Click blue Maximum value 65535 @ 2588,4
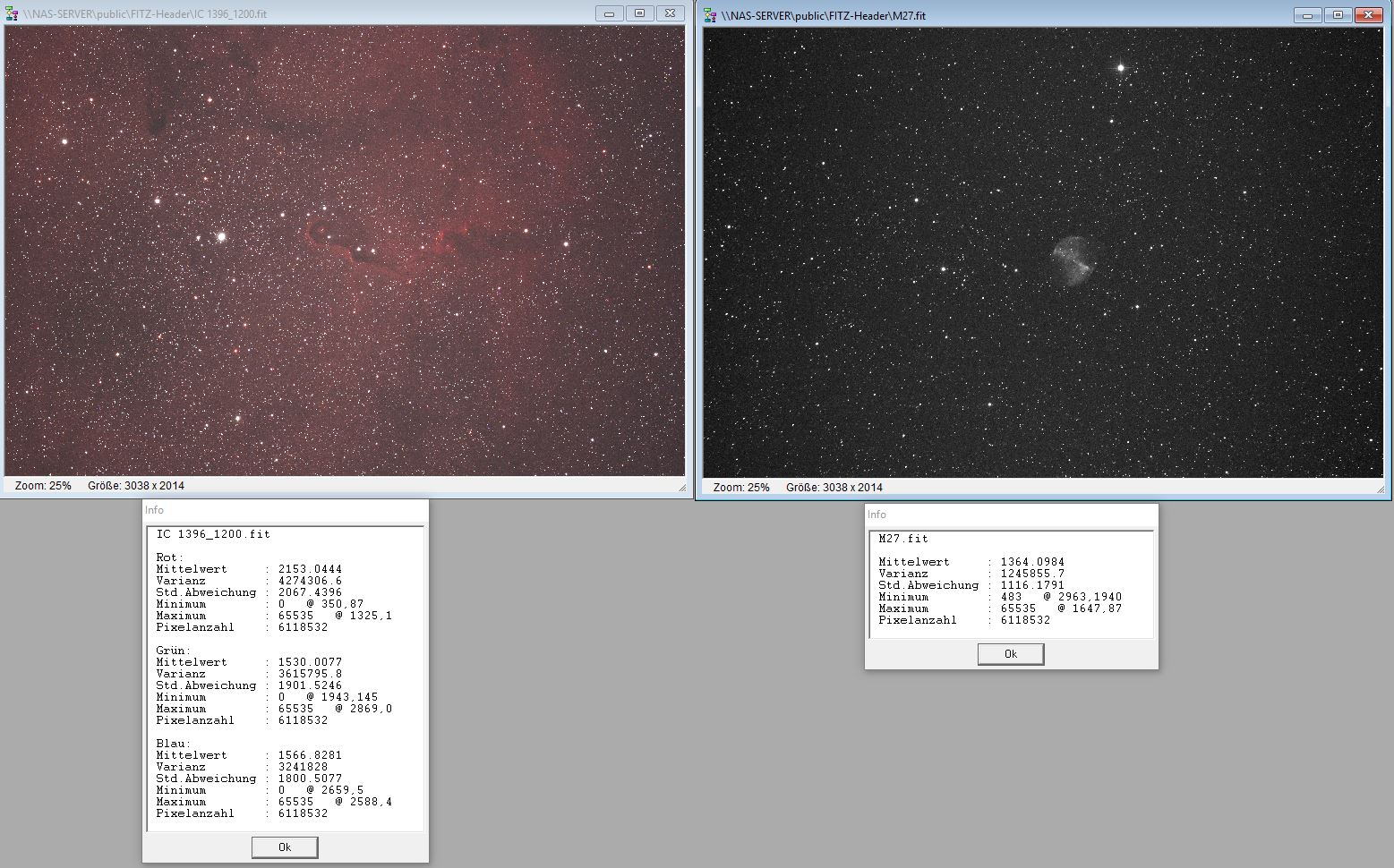Viewport: 1394px width, 868px height. click(335, 802)
